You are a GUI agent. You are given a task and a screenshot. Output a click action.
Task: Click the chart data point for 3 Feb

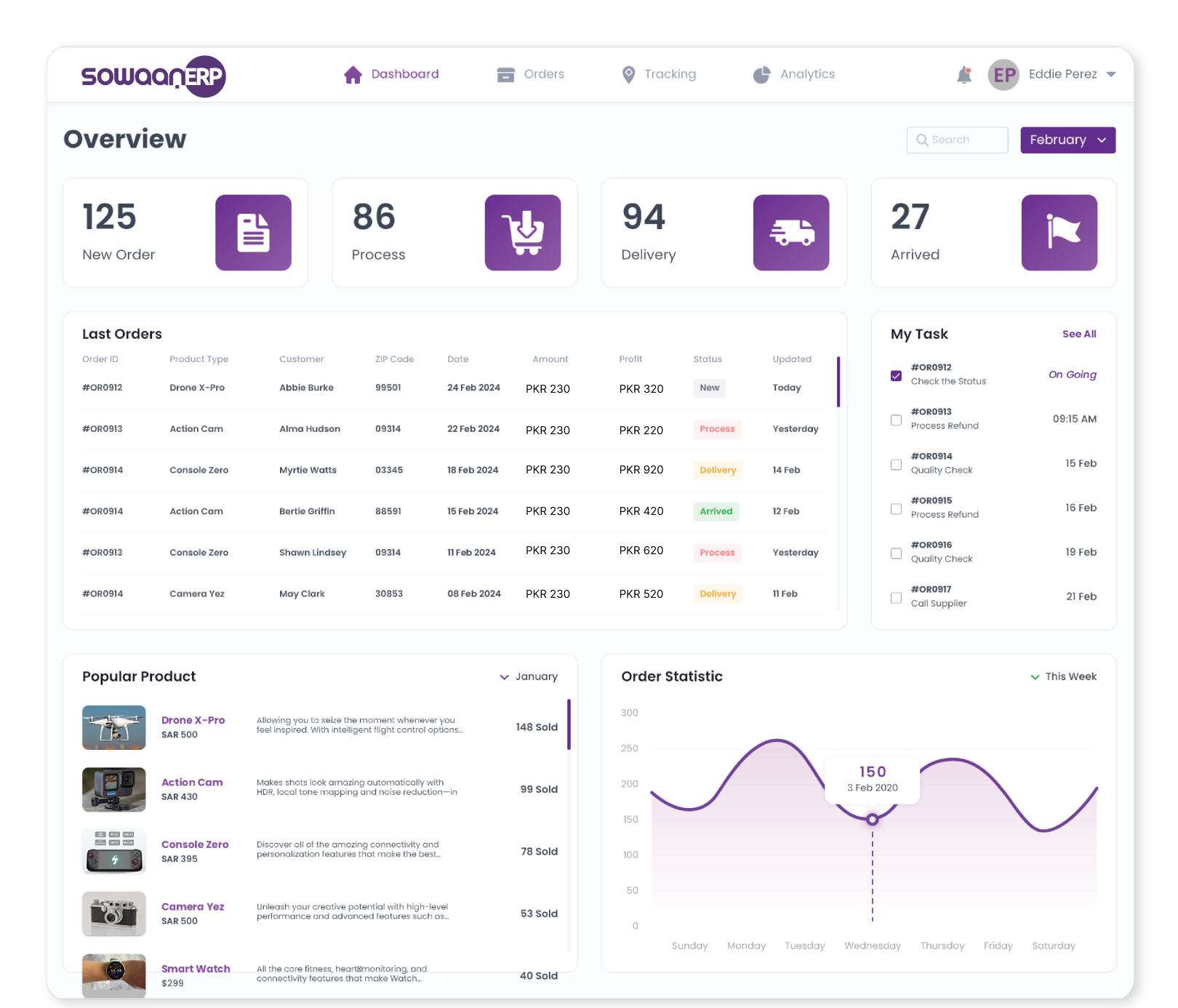tap(873, 819)
